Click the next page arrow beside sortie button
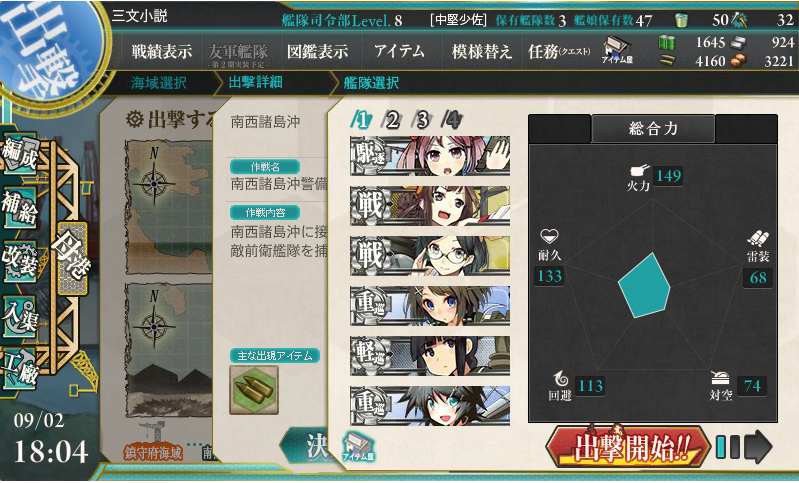Image resolution: width=799 pixels, height=483 pixels. tap(758, 447)
